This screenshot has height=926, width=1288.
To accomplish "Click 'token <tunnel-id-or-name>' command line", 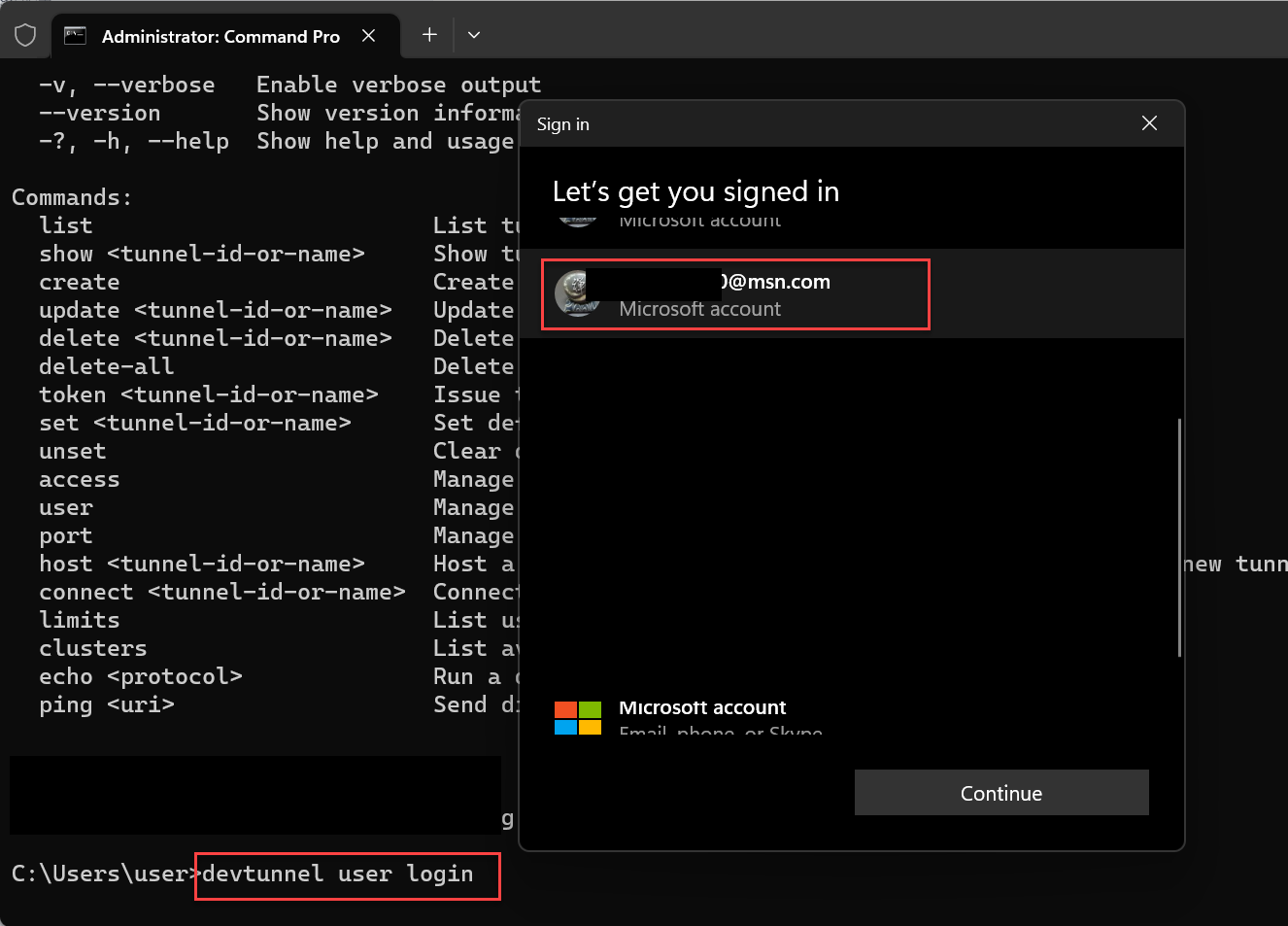I will tap(209, 394).
